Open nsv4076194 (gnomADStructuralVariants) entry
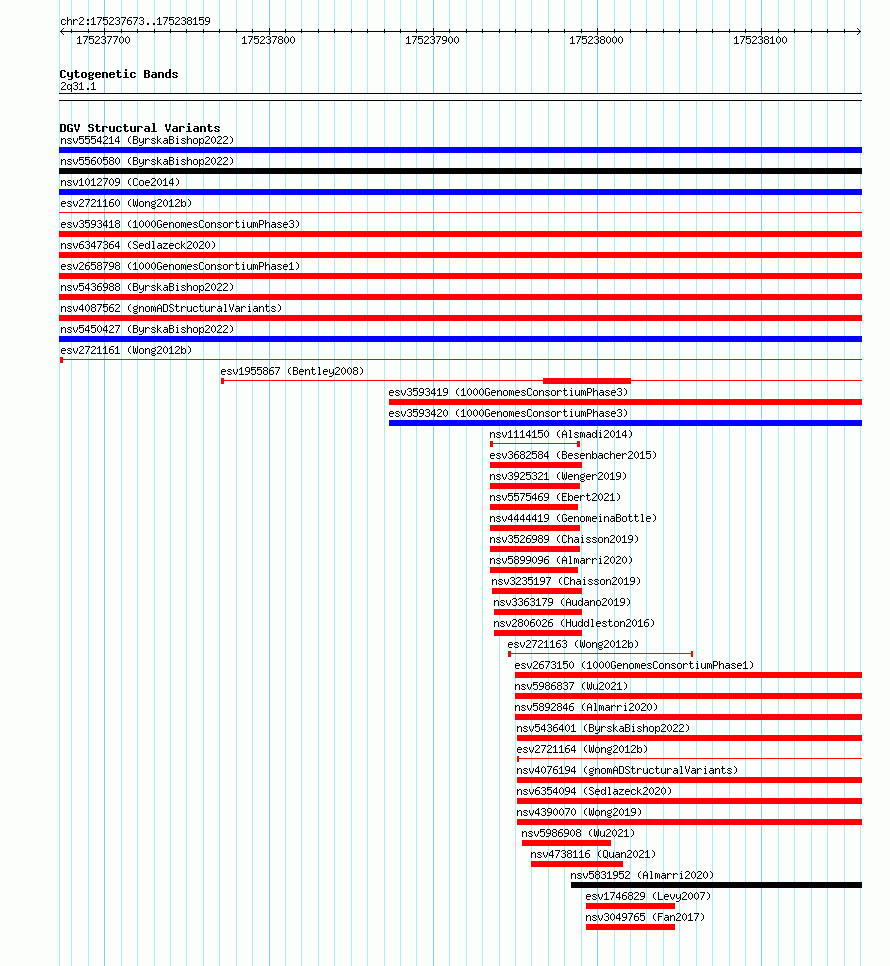 627,770
